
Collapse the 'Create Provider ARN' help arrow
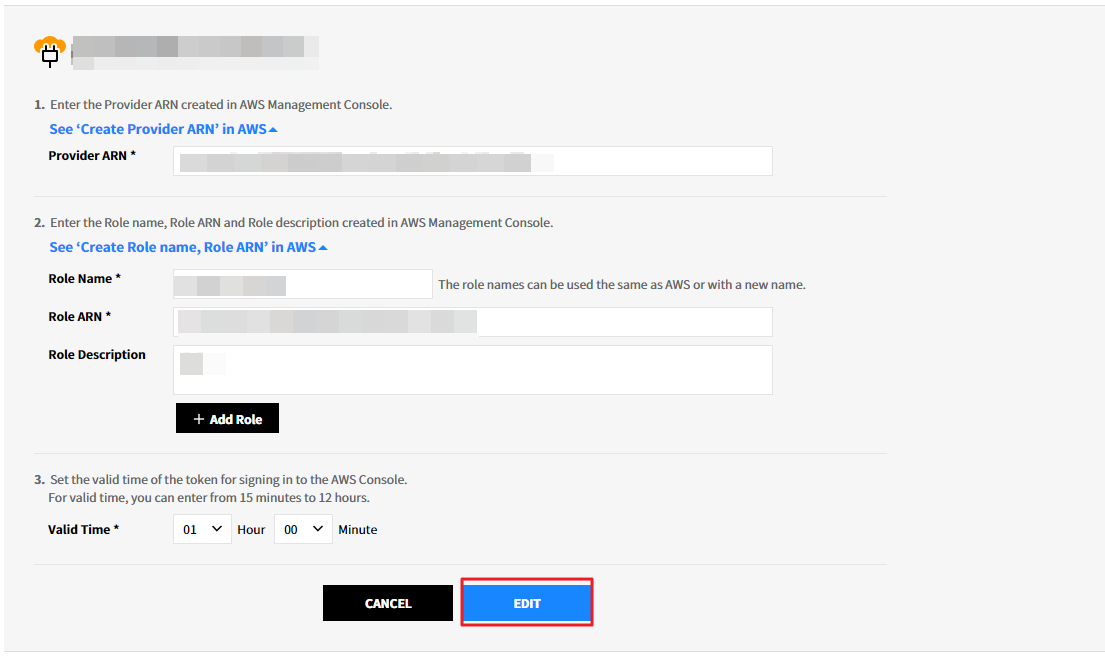click(x=273, y=130)
